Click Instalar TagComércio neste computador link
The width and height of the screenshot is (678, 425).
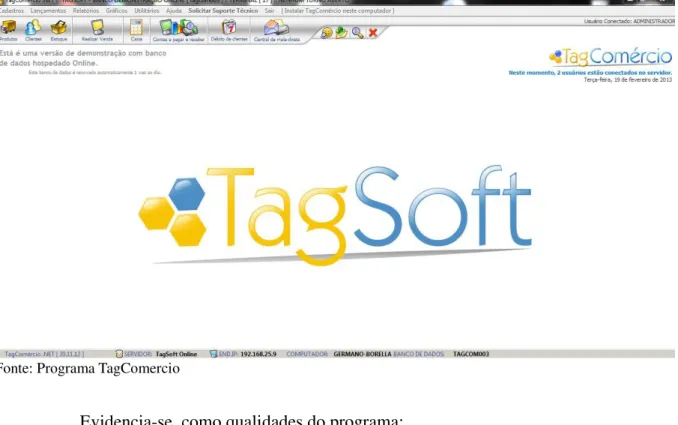tap(338, 11)
